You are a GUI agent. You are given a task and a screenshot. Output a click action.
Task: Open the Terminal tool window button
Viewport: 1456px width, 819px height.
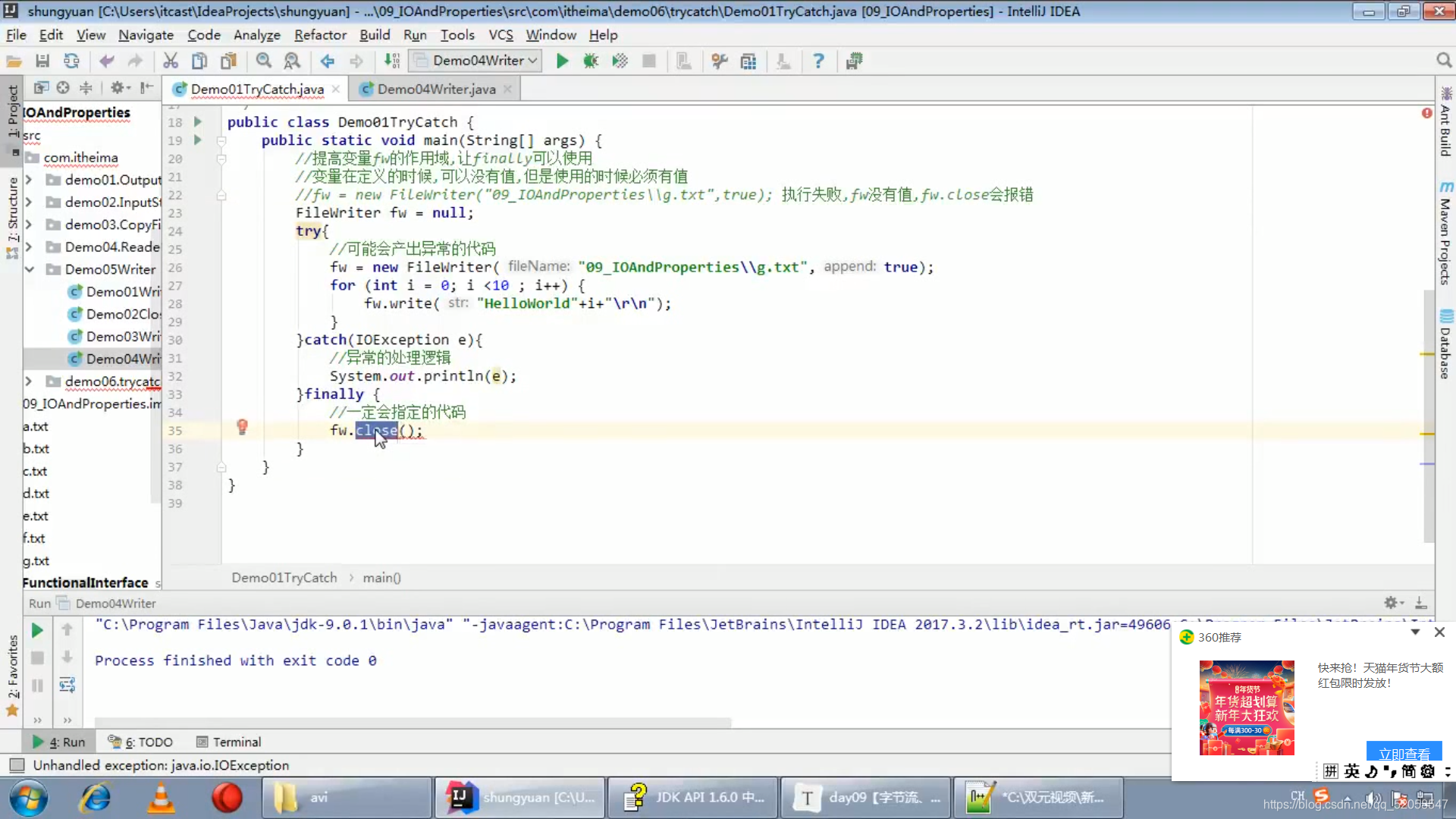[229, 742]
